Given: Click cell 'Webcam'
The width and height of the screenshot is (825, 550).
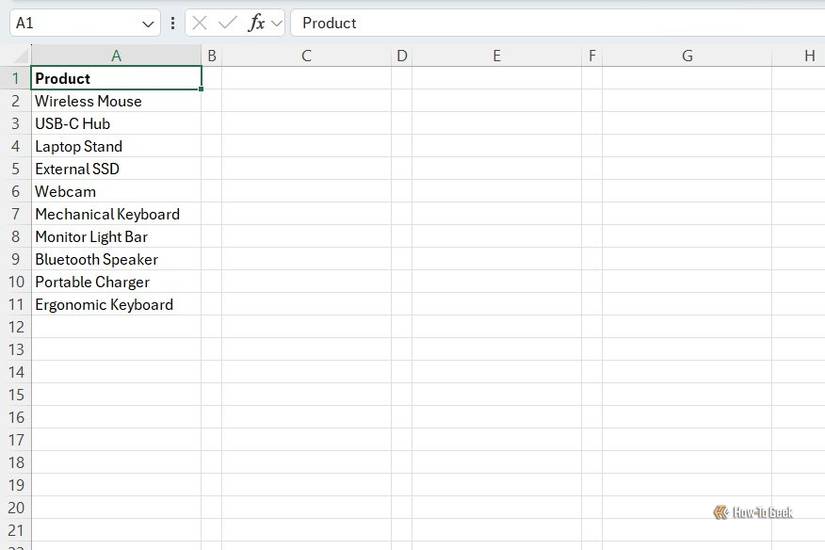Looking at the screenshot, I should (116, 192).
